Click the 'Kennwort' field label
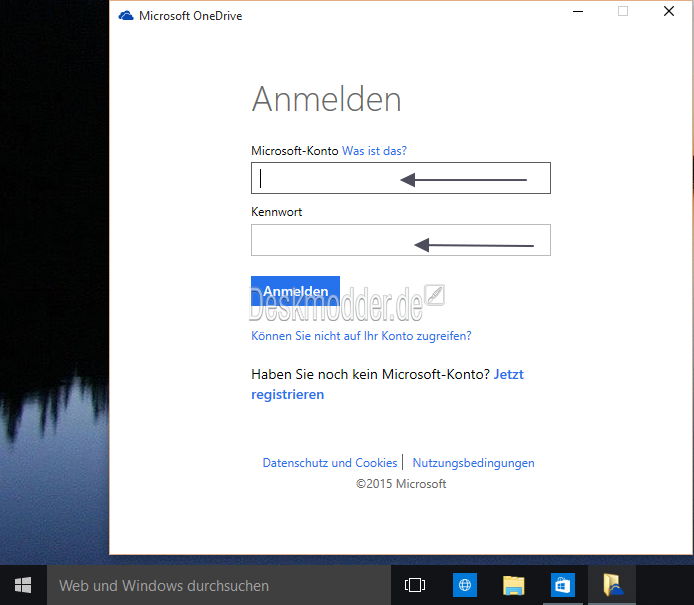The height and width of the screenshot is (605, 694). tap(277, 212)
